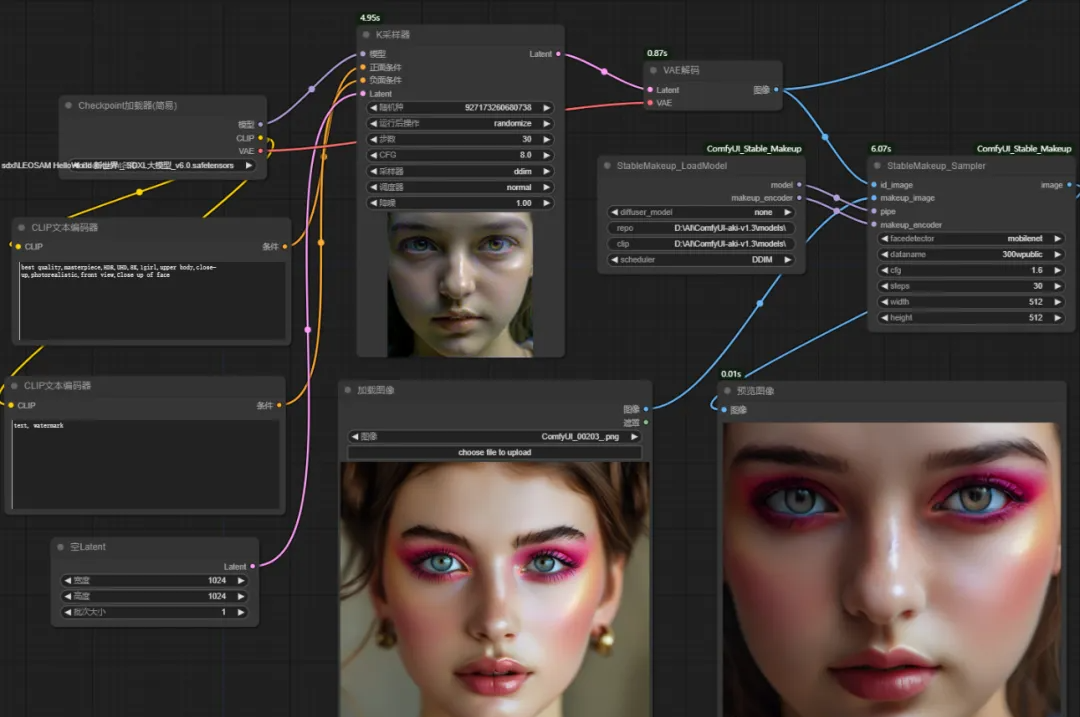This screenshot has width=1080, height=717.
Task: Click the Checkpoint加载器 node's collapse dot
Action: pos(68,106)
